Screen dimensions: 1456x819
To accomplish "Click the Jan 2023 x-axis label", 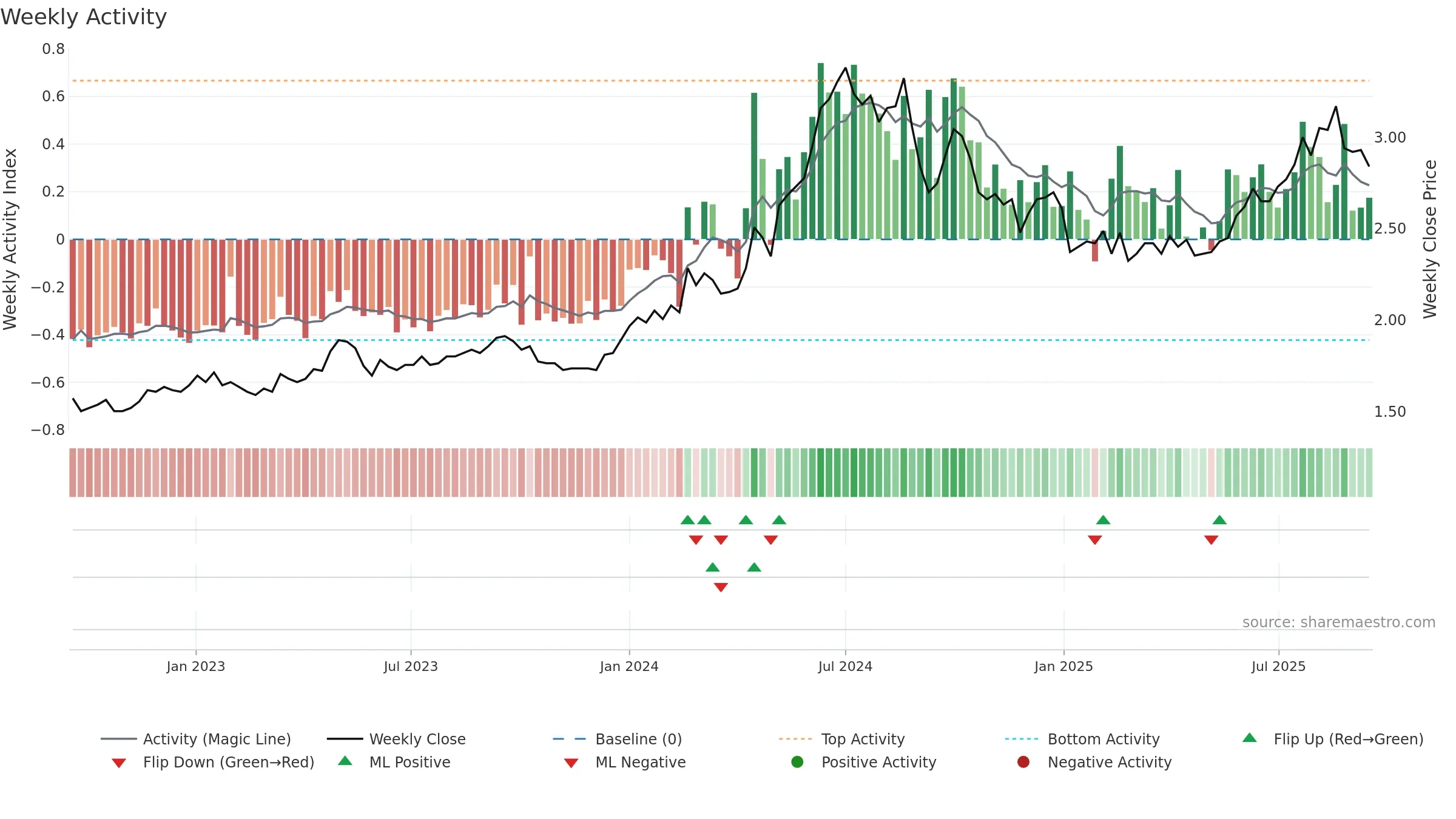I will point(196,666).
